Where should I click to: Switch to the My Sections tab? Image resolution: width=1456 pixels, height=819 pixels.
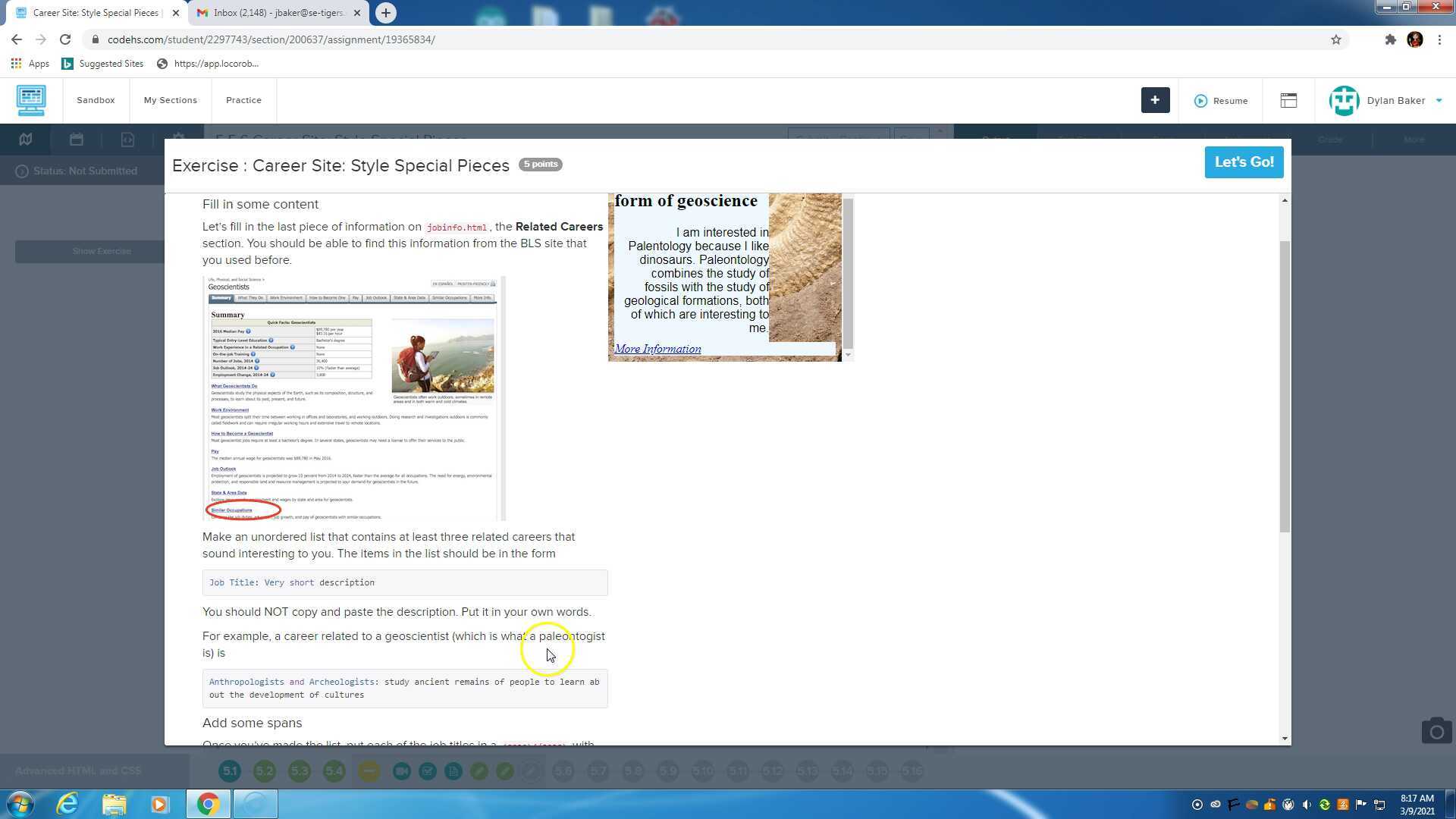(x=170, y=100)
